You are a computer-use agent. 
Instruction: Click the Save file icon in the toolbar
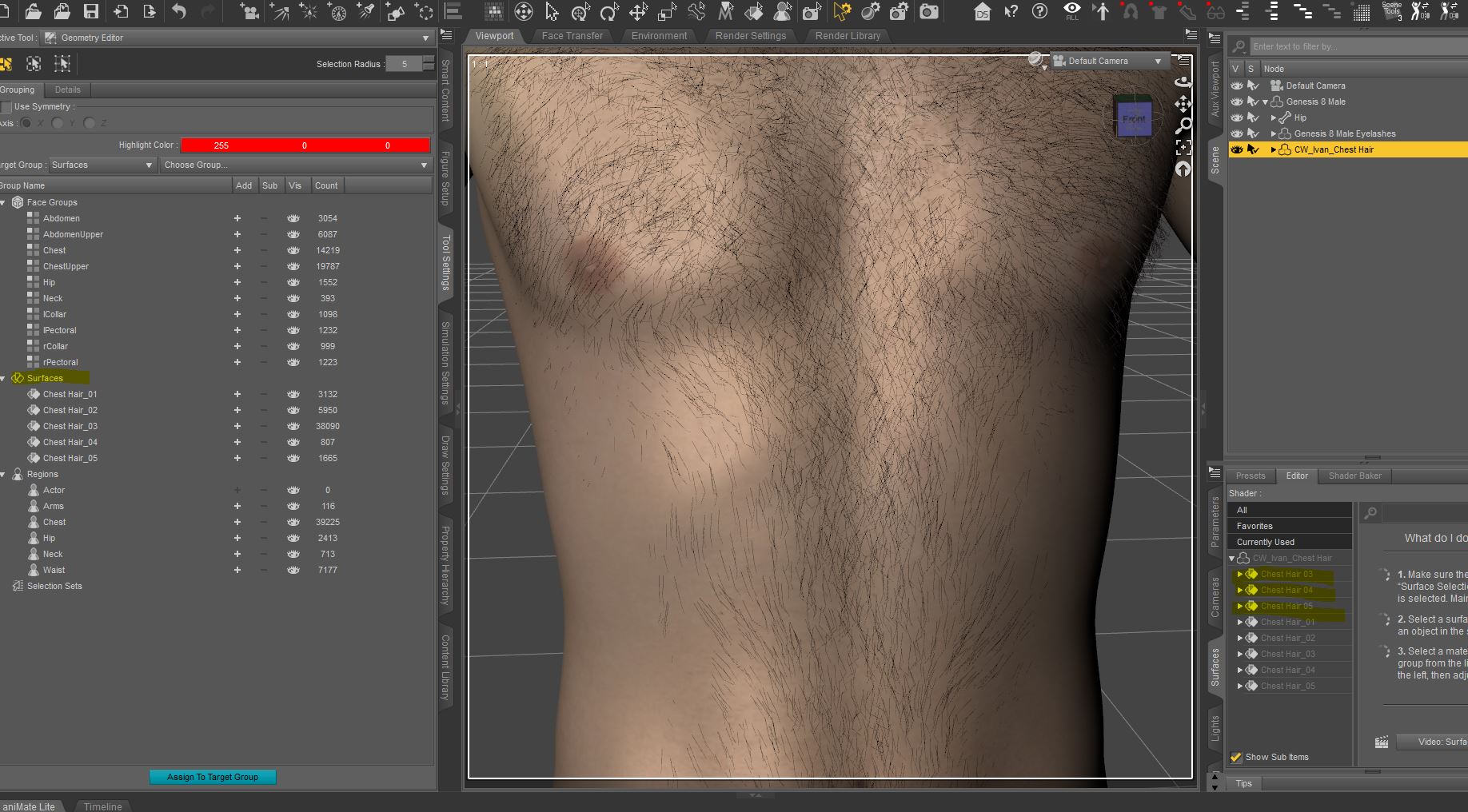(x=91, y=11)
